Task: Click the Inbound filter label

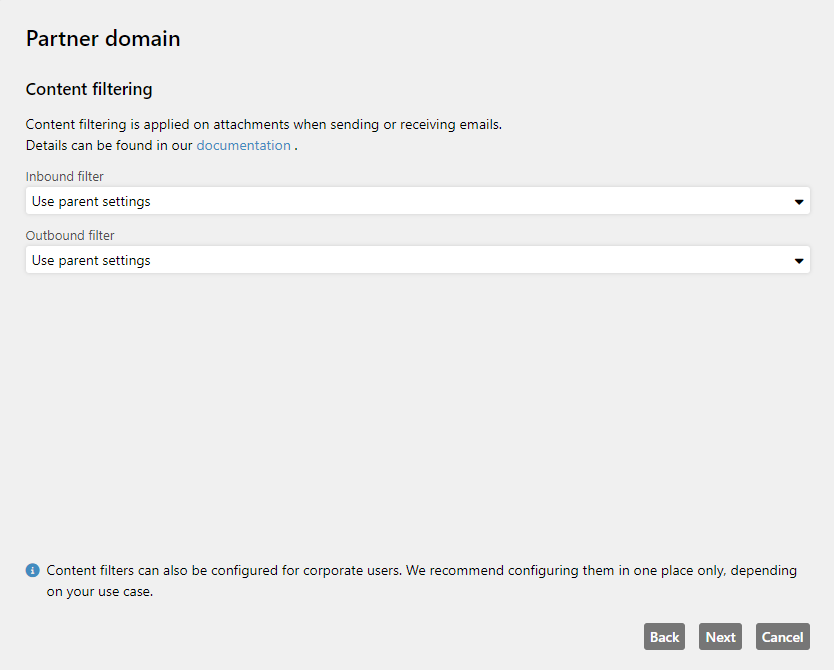Action: tap(64, 176)
